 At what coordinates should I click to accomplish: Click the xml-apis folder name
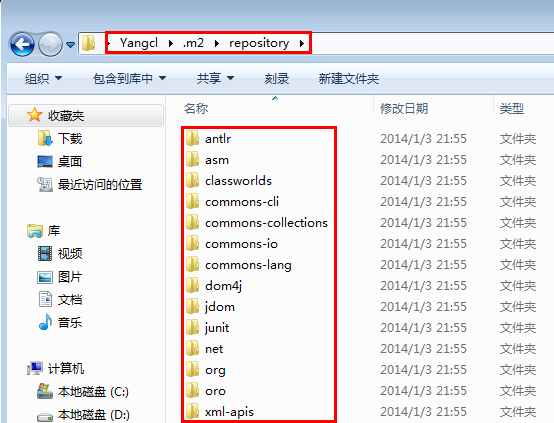[x=229, y=412]
